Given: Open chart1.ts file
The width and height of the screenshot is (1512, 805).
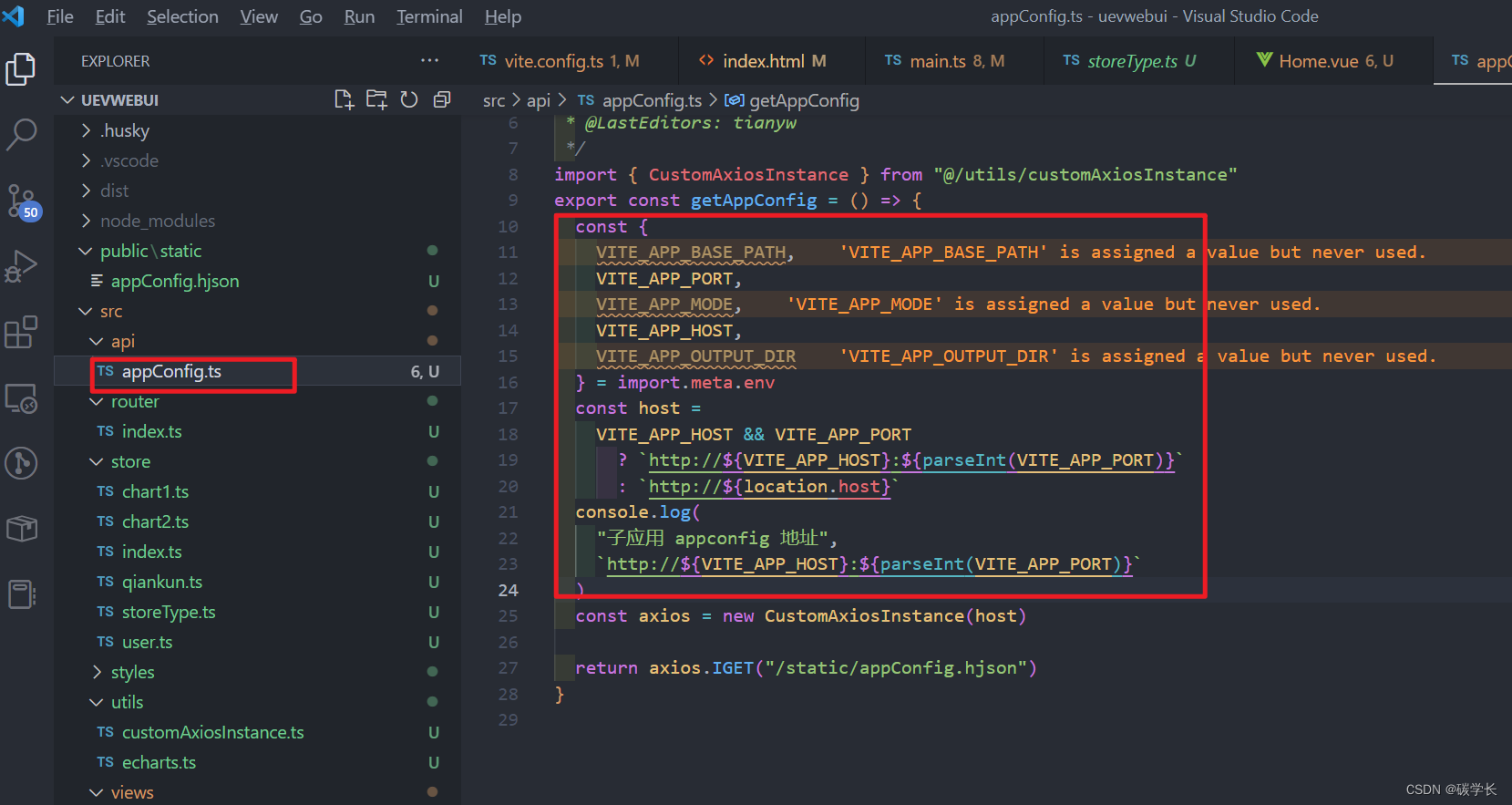Looking at the screenshot, I should click(155, 491).
